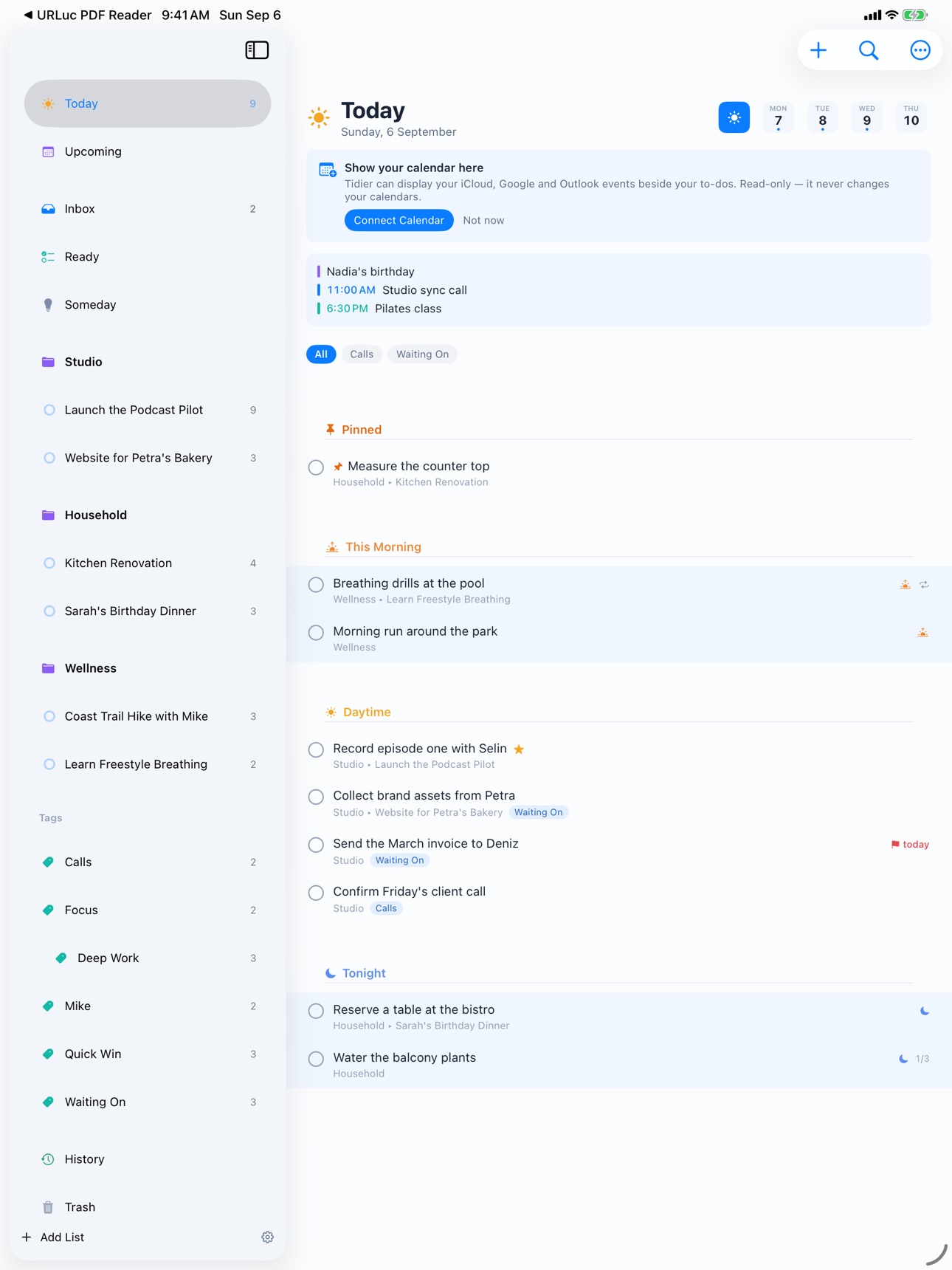Jump to Monday 7 in the day strip

click(x=778, y=117)
